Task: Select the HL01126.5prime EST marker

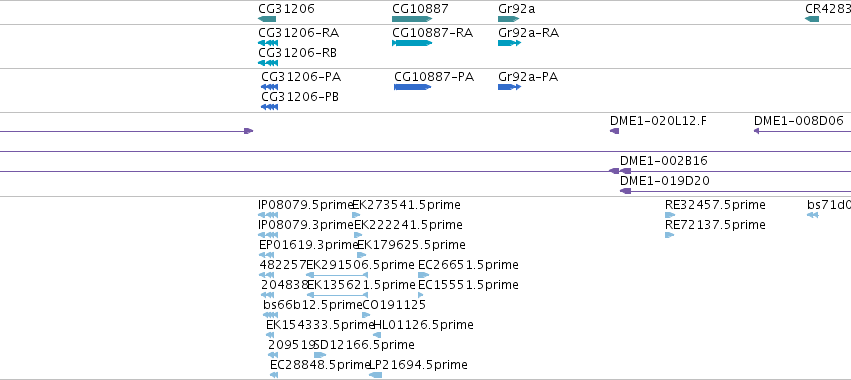Action: click(377, 335)
